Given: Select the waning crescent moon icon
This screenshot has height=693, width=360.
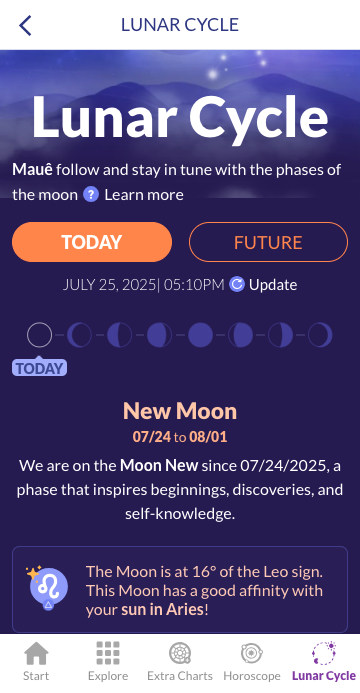Looking at the screenshot, I should coord(320,335).
